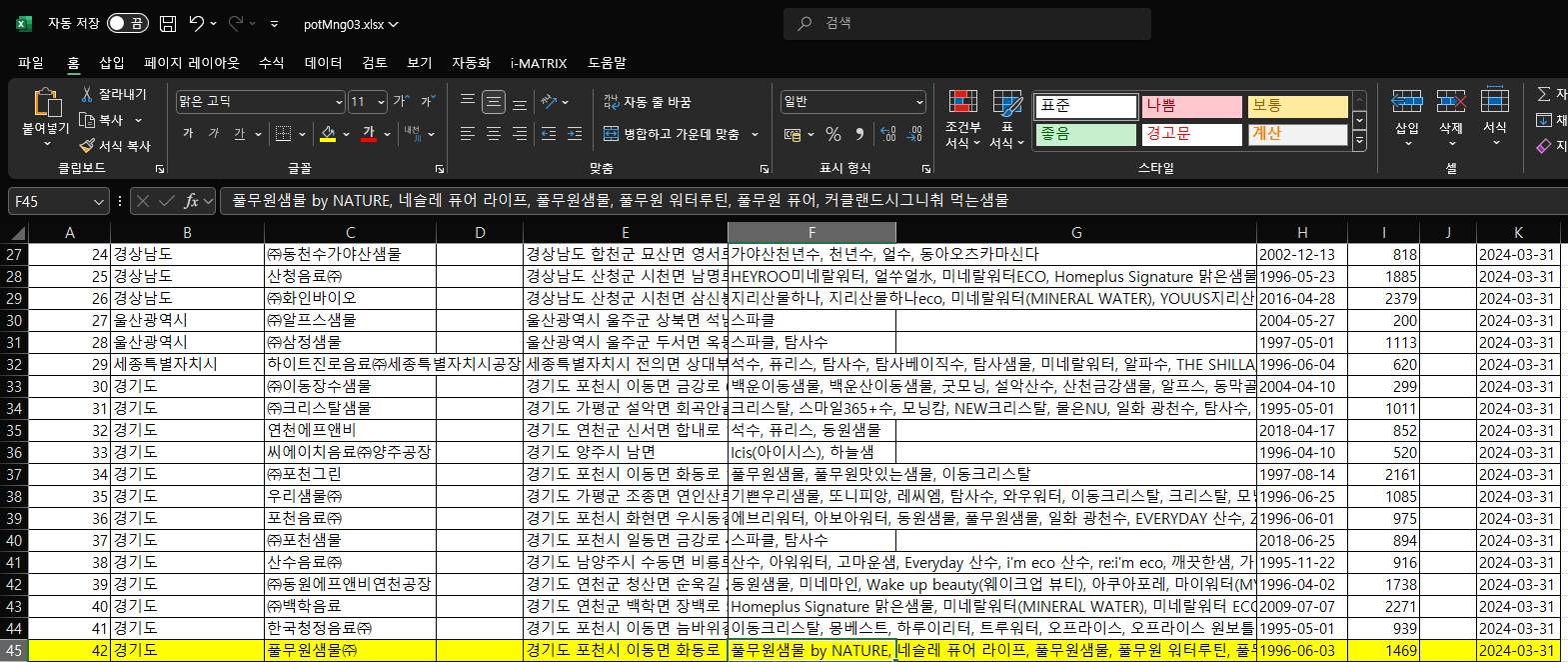Toggle the 자동 저장 (AutoSave) switch
The height and width of the screenshot is (662, 1568).
tap(127, 23)
